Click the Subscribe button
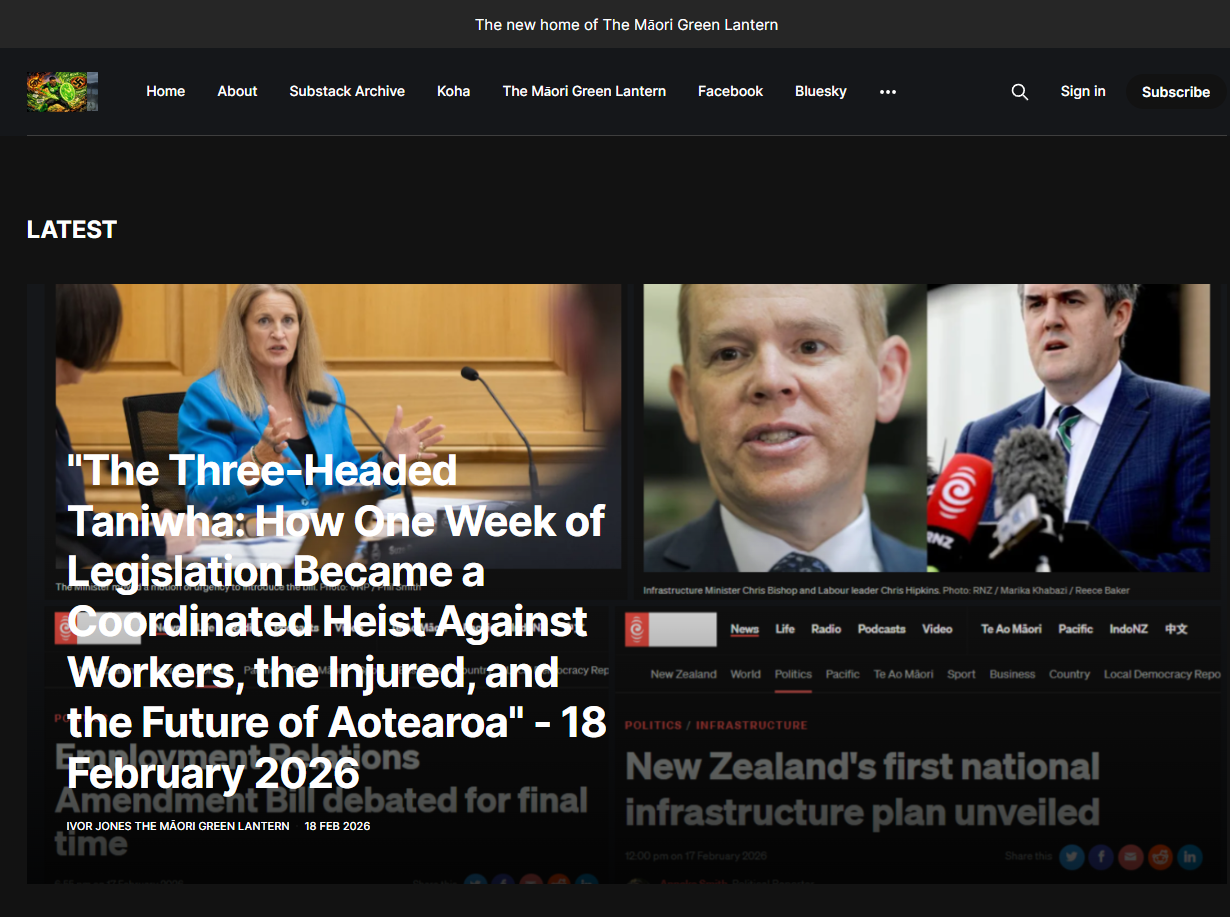 [1176, 92]
